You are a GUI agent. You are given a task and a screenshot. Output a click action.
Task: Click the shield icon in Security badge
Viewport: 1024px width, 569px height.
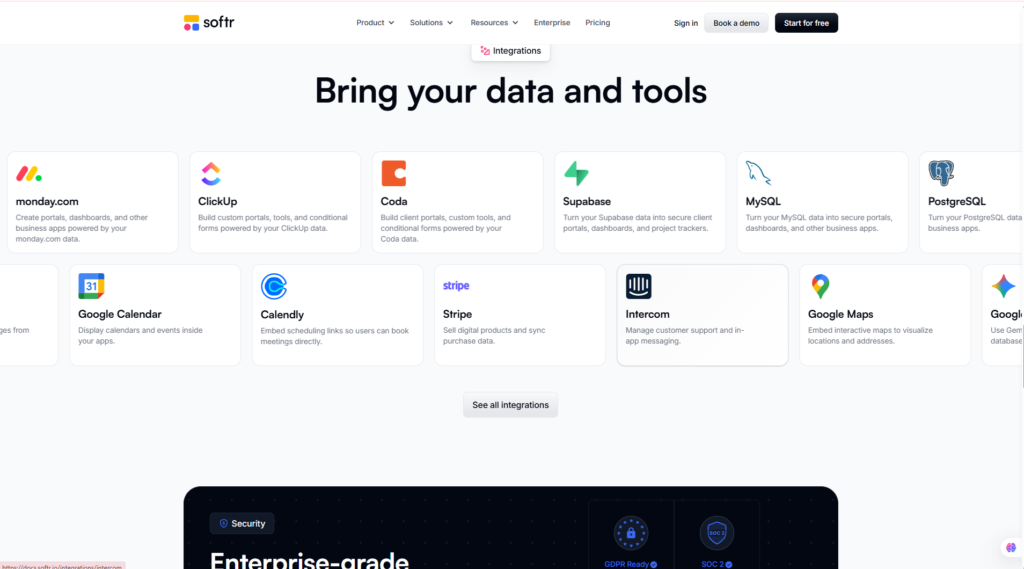[223, 523]
